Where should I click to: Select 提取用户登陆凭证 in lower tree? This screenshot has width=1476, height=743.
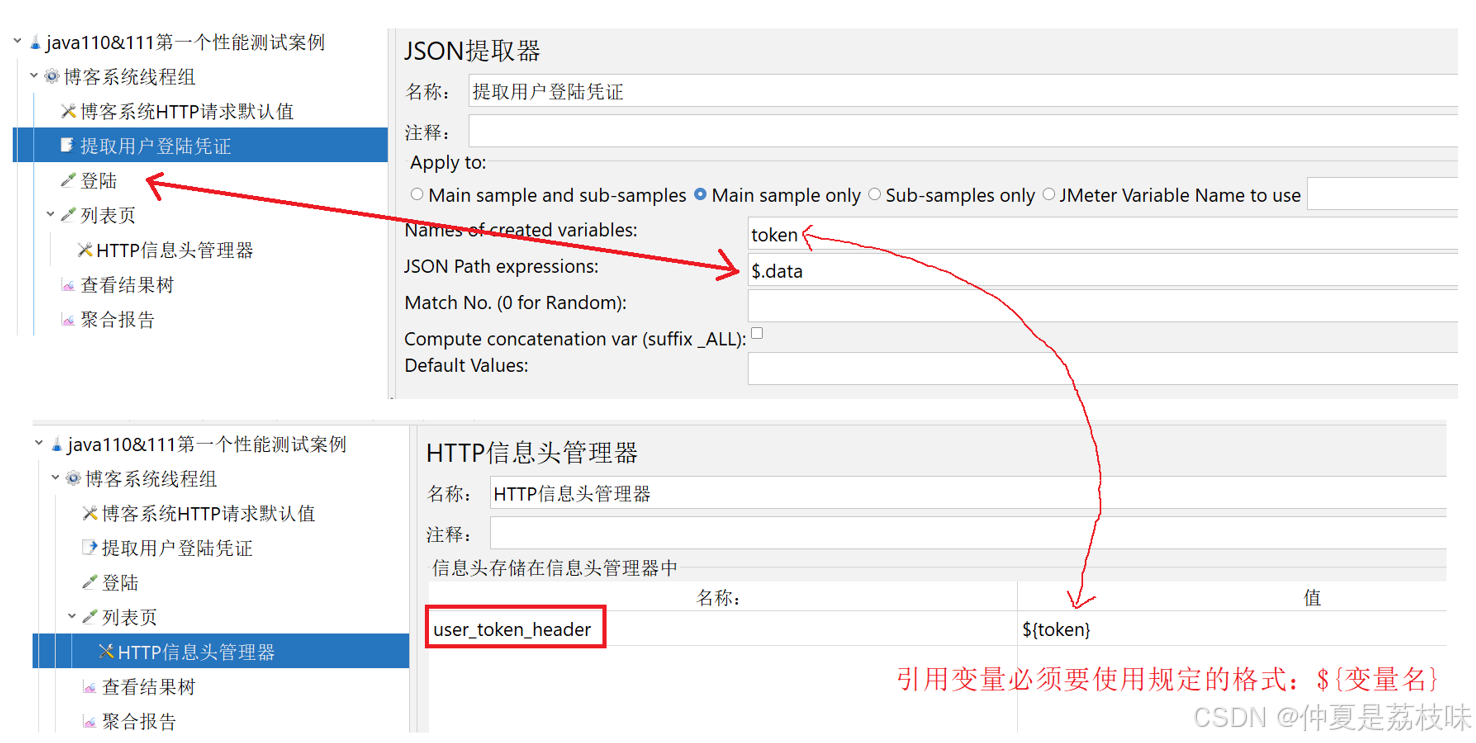tap(177, 548)
